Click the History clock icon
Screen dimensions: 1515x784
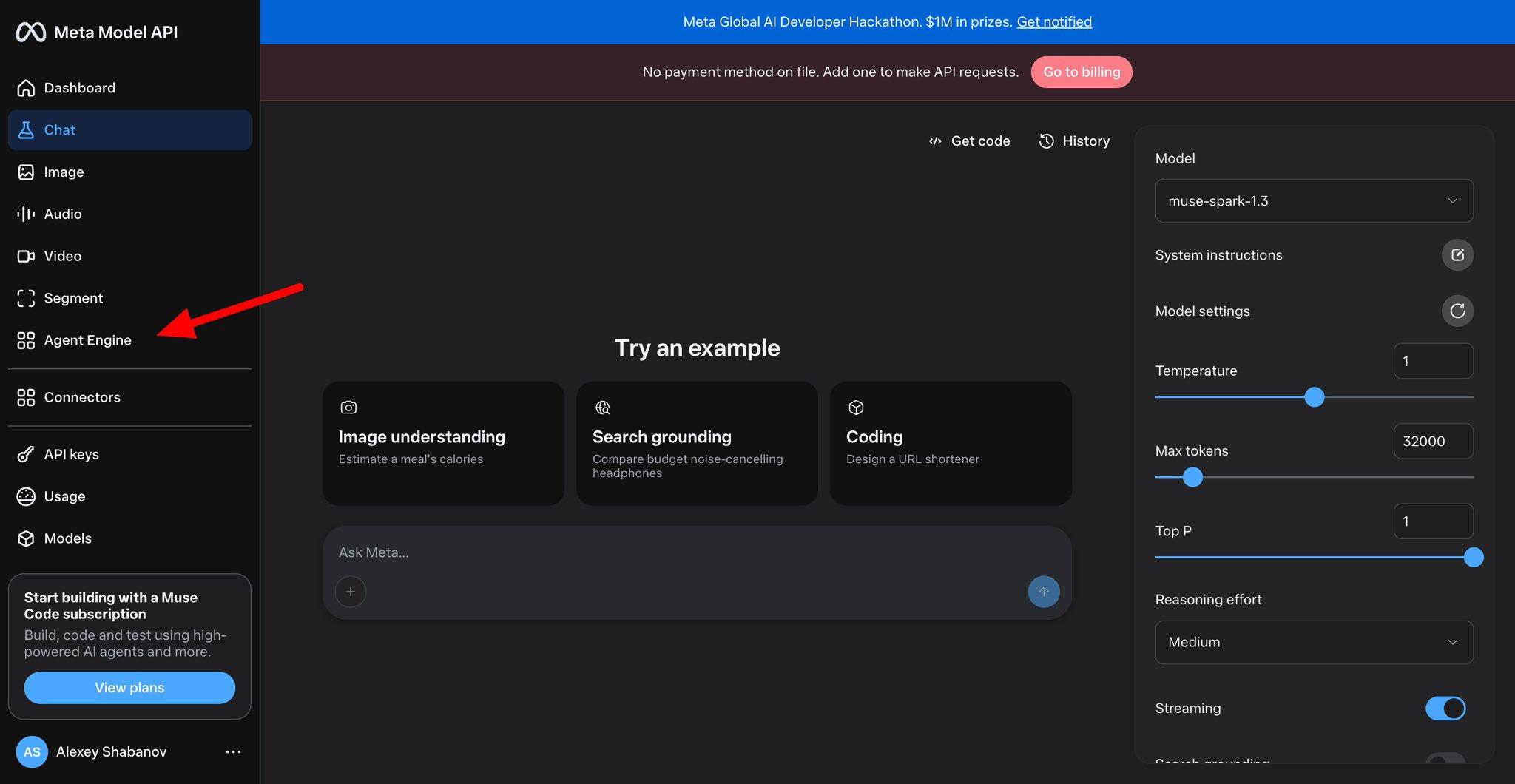coord(1046,141)
